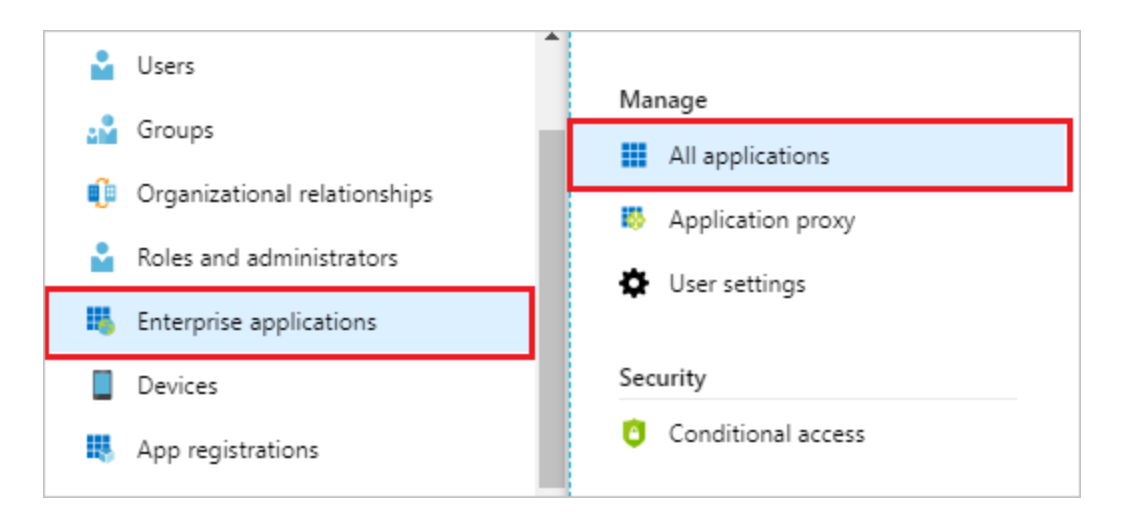This screenshot has width=1134, height=520.
Task: Open Conditional access text link
Action: pyautogui.click(x=767, y=434)
